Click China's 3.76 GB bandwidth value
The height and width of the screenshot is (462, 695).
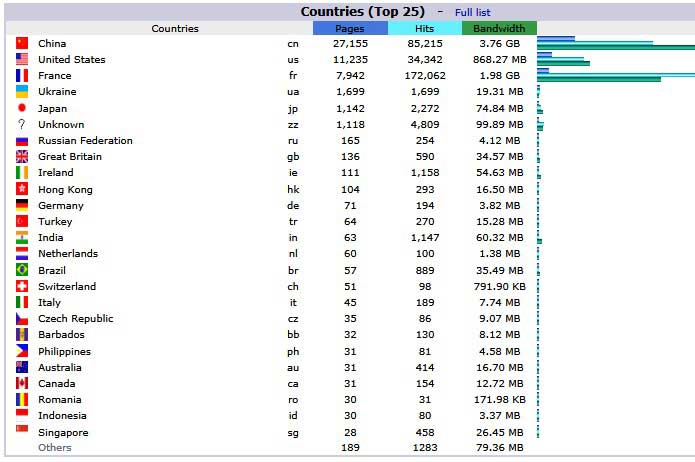[500, 43]
